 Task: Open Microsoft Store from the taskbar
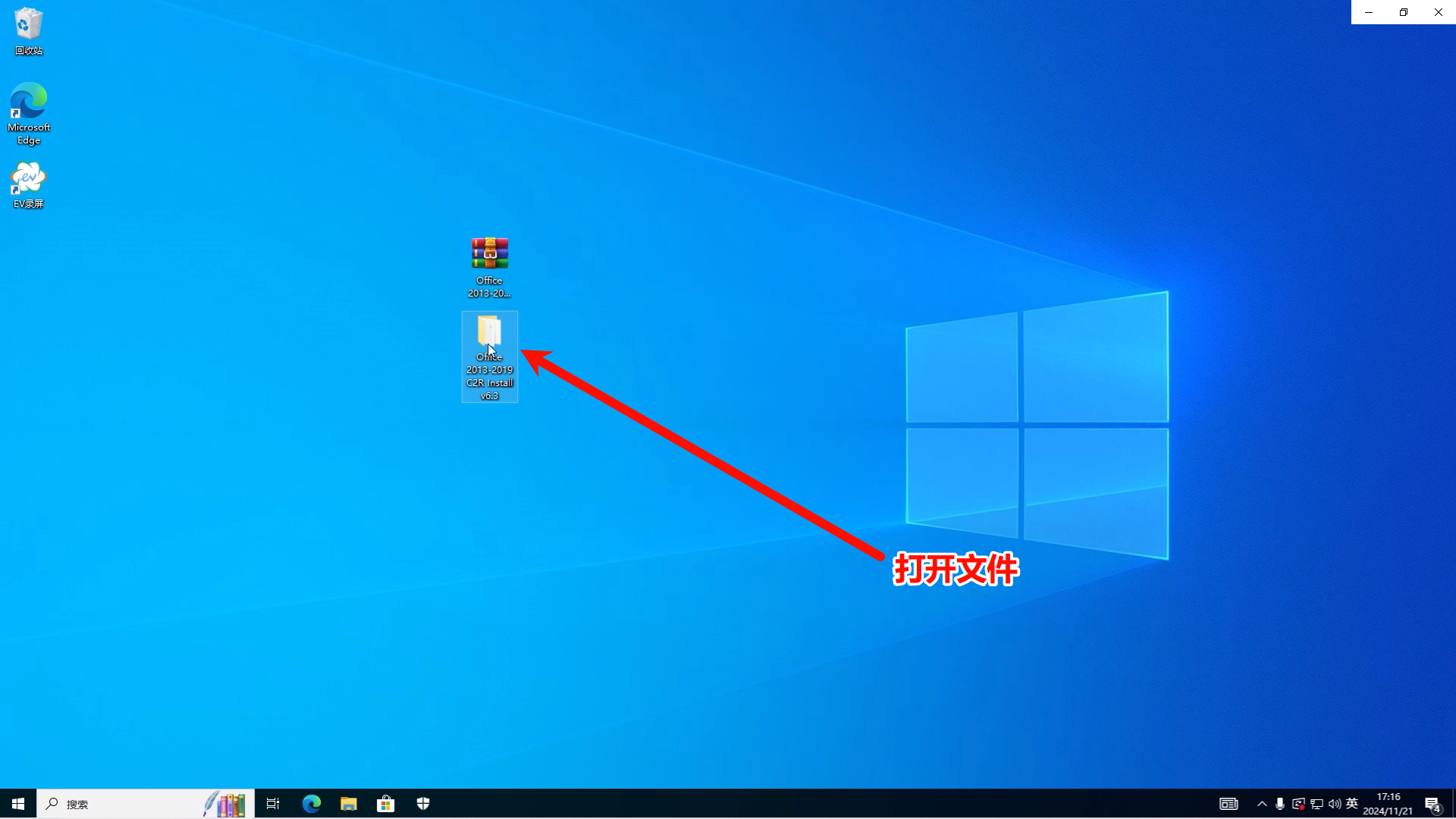tap(386, 804)
